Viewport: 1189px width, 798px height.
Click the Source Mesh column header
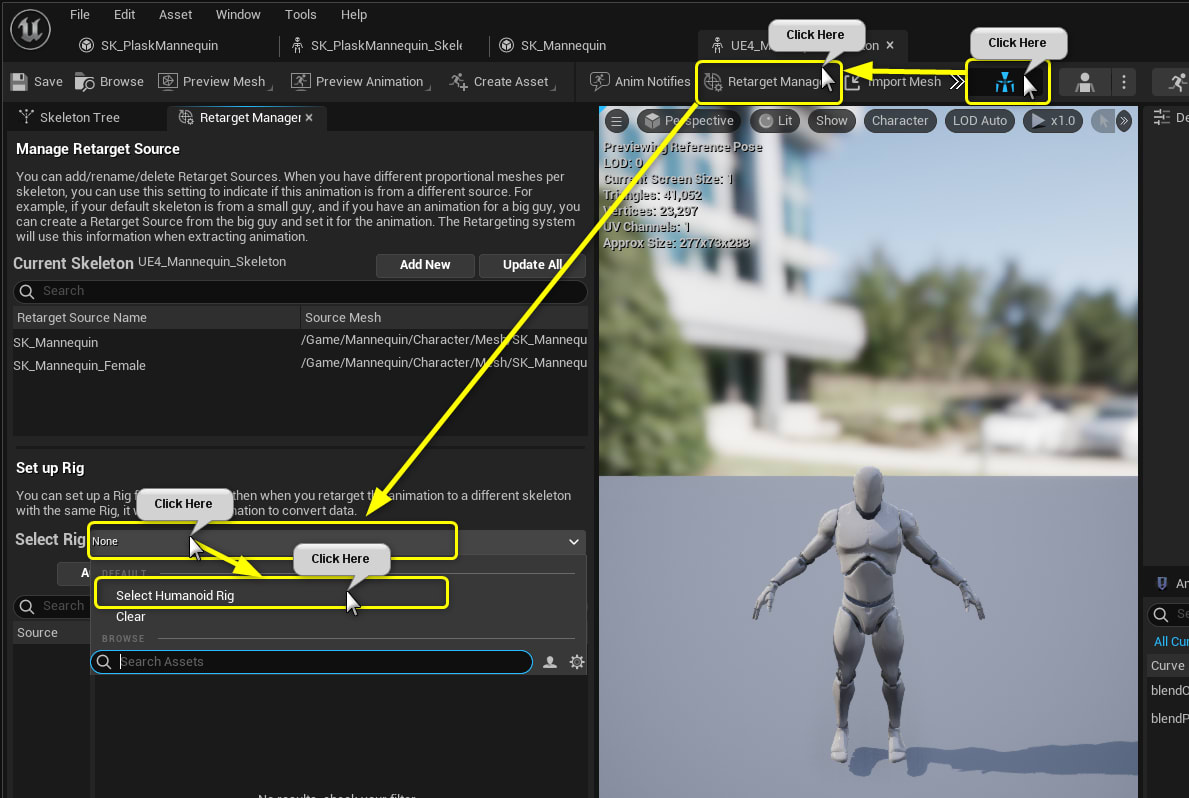point(444,318)
